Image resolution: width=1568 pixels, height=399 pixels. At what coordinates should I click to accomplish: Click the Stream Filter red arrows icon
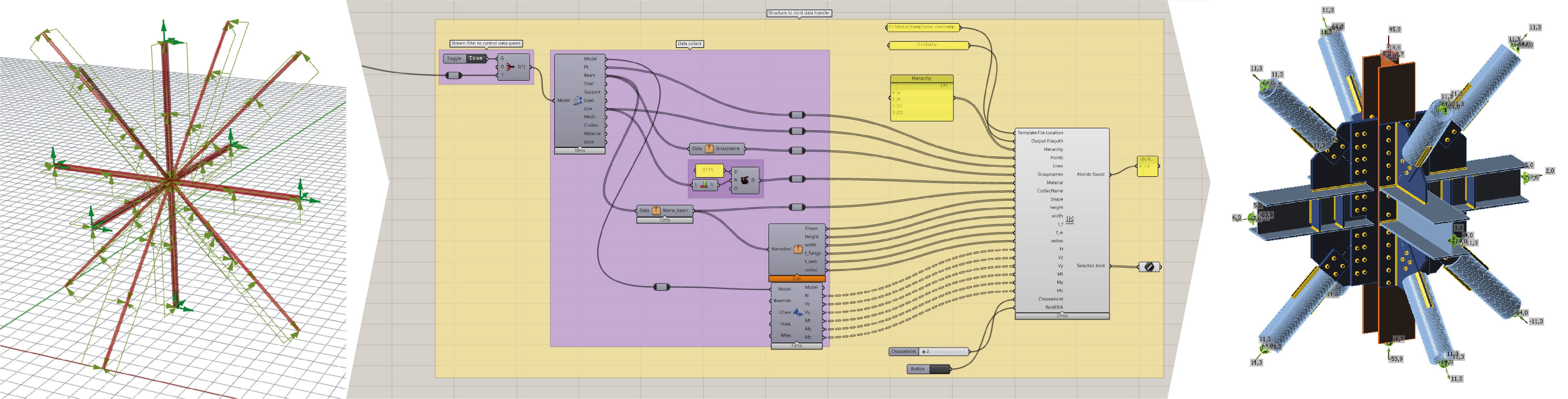(510, 67)
